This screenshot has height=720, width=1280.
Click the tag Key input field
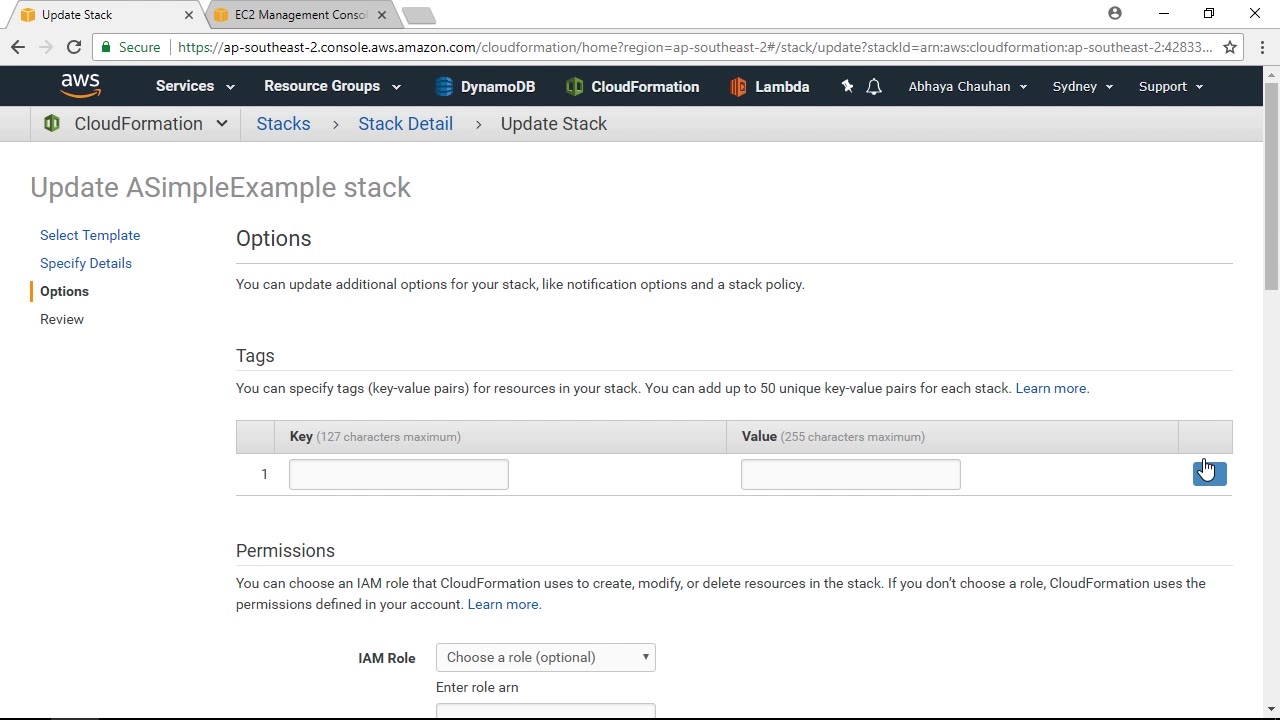pos(399,474)
